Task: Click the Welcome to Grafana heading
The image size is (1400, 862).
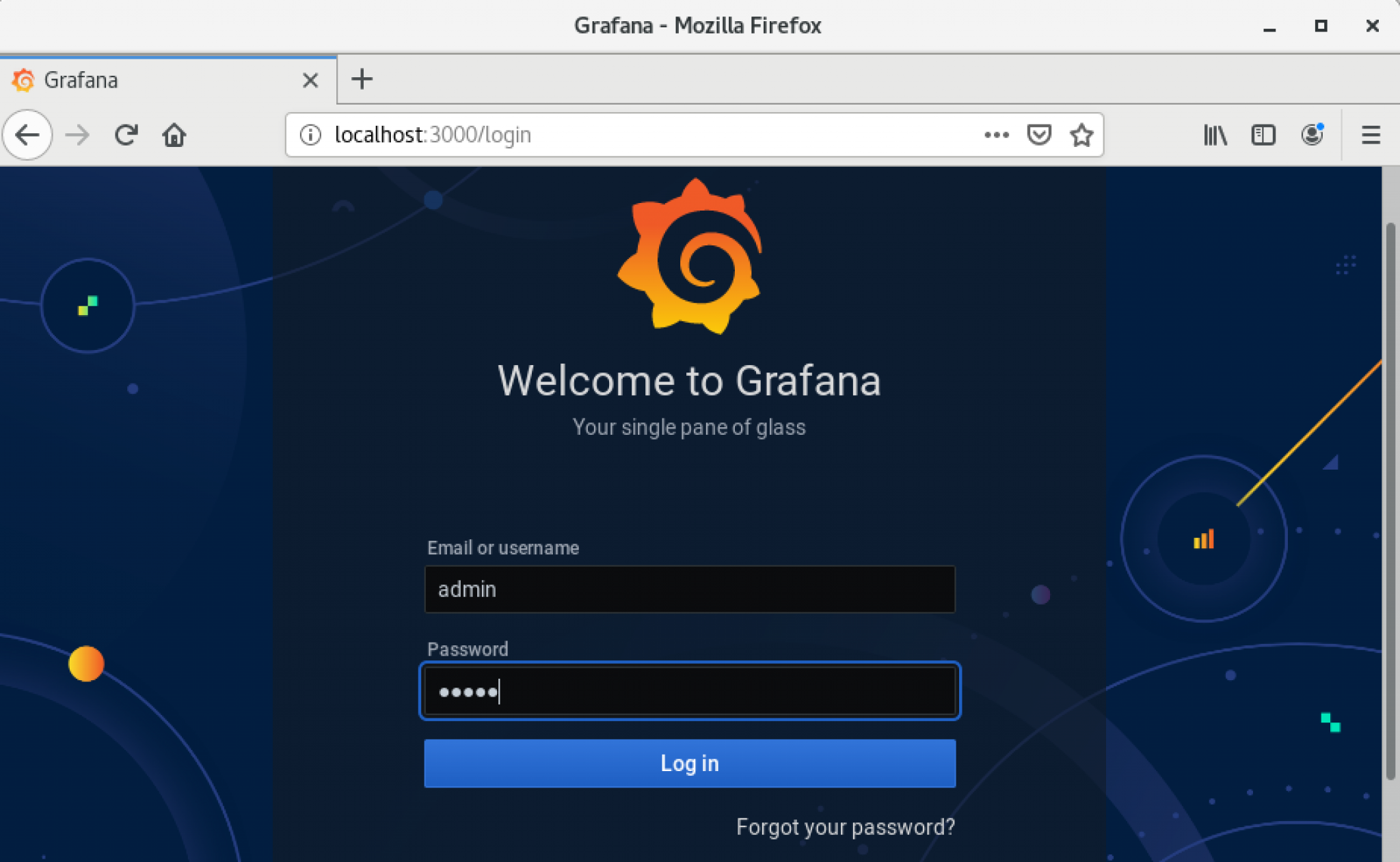Action: pyautogui.click(x=689, y=380)
